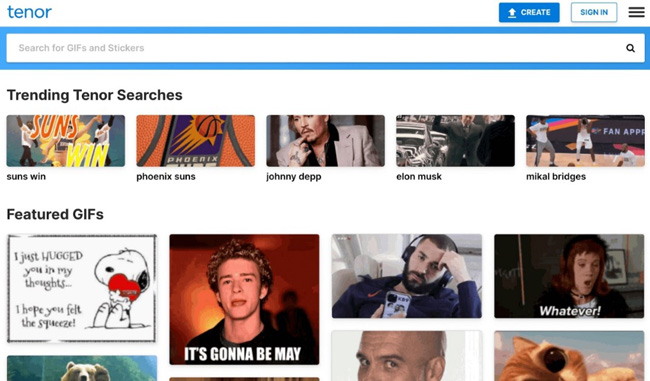Click the "elon musk" text label
This screenshot has width=650, height=381.
click(419, 177)
